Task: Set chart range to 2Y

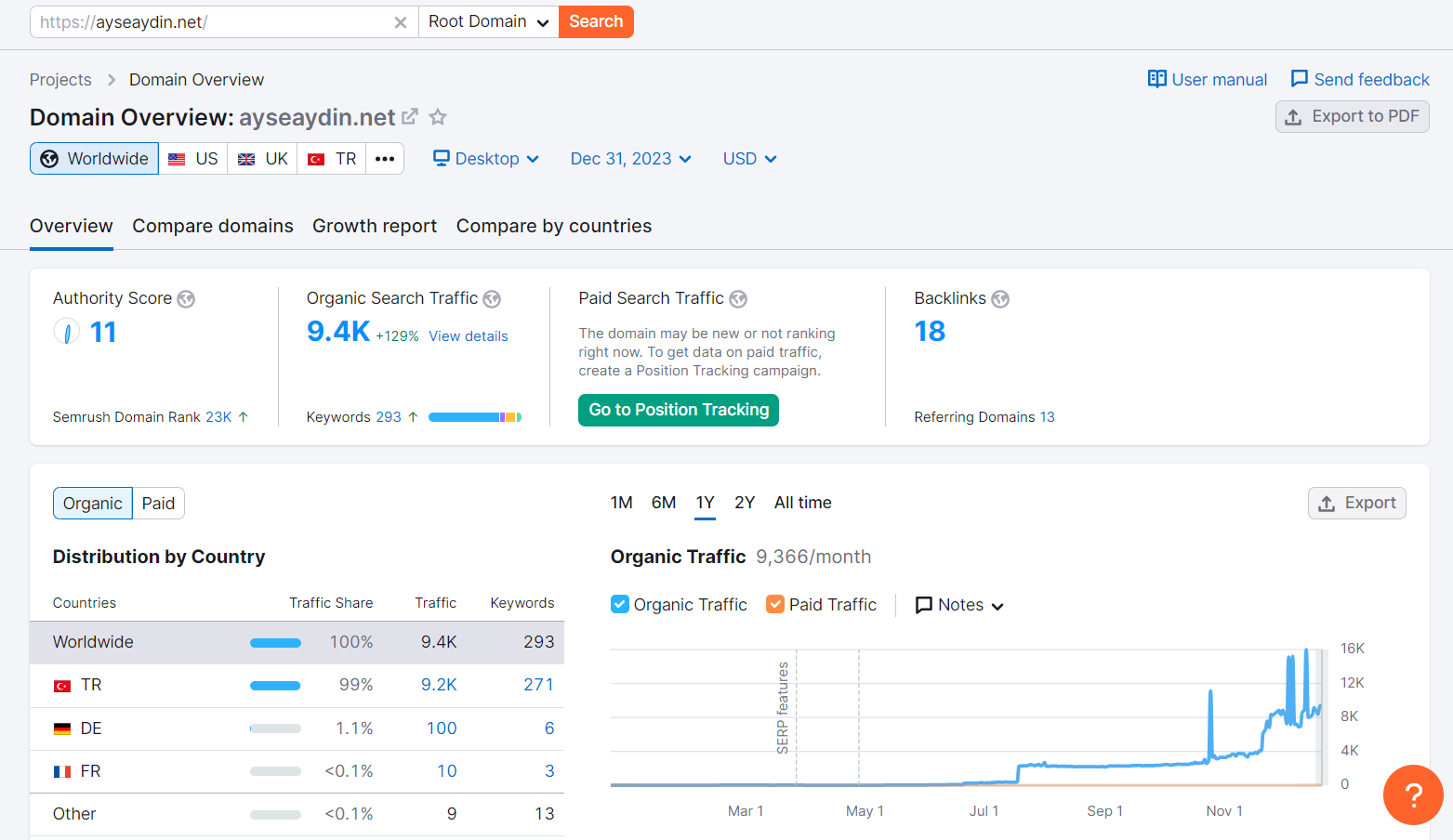Action: (745, 503)
